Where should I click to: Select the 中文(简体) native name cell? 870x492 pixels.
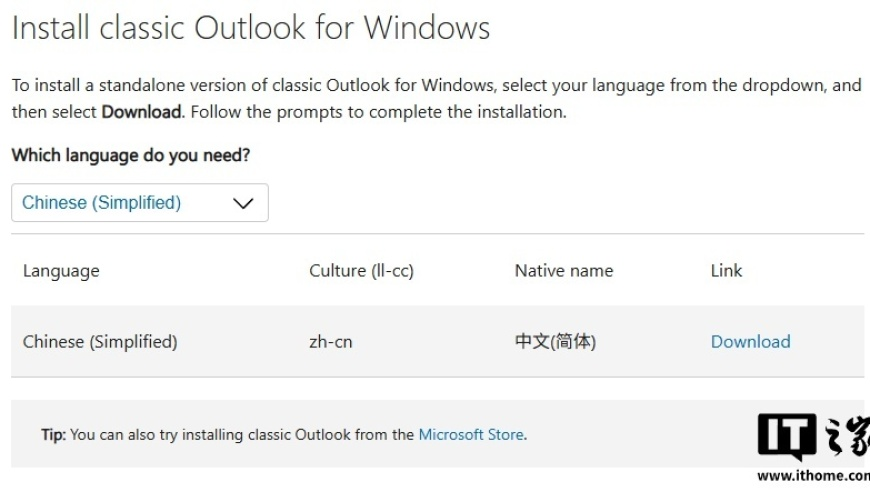[555, 342]
